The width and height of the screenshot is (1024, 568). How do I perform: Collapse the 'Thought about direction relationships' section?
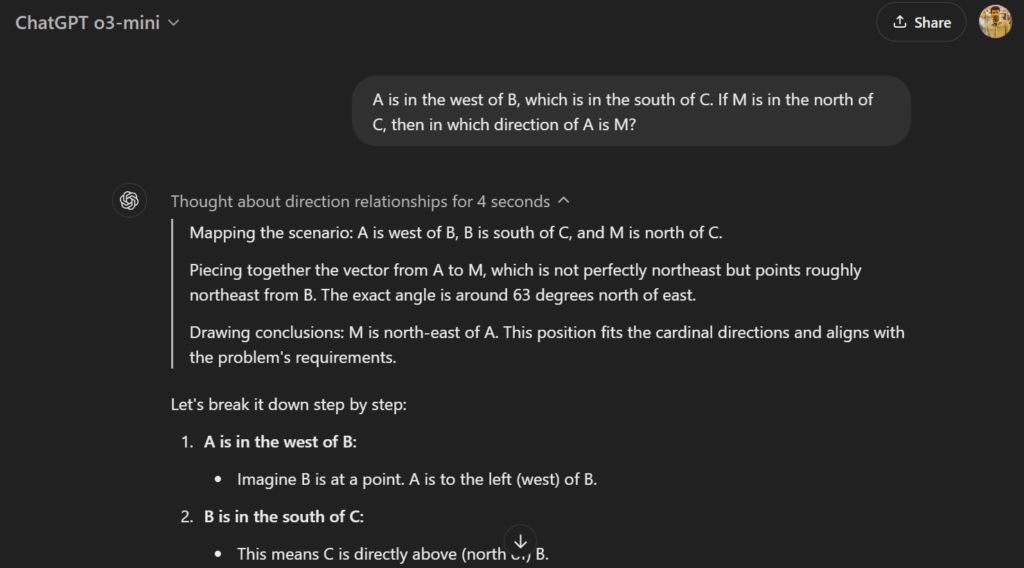click(370, 201)
